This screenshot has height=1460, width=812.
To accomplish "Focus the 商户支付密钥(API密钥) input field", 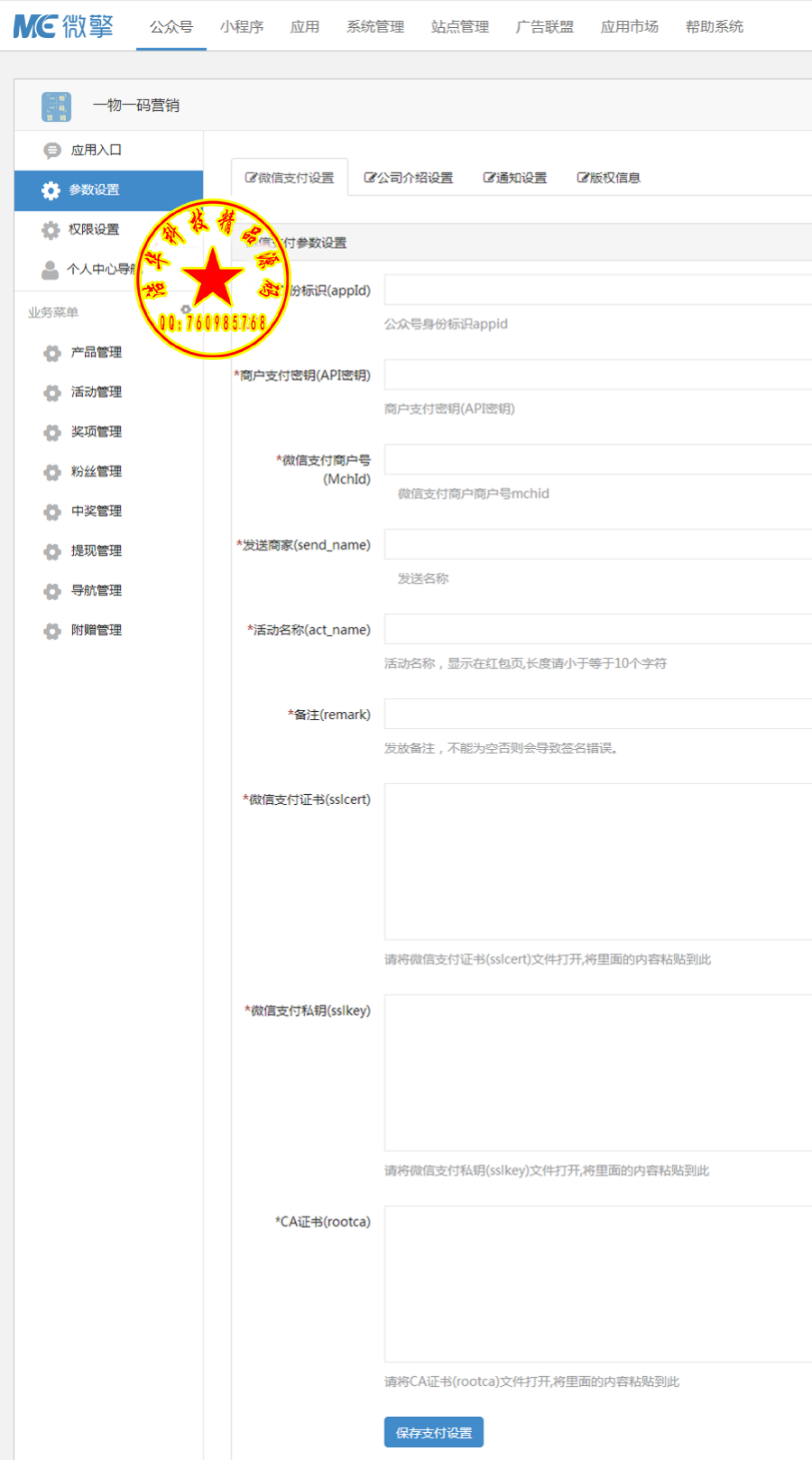I will tap(598, 374).
